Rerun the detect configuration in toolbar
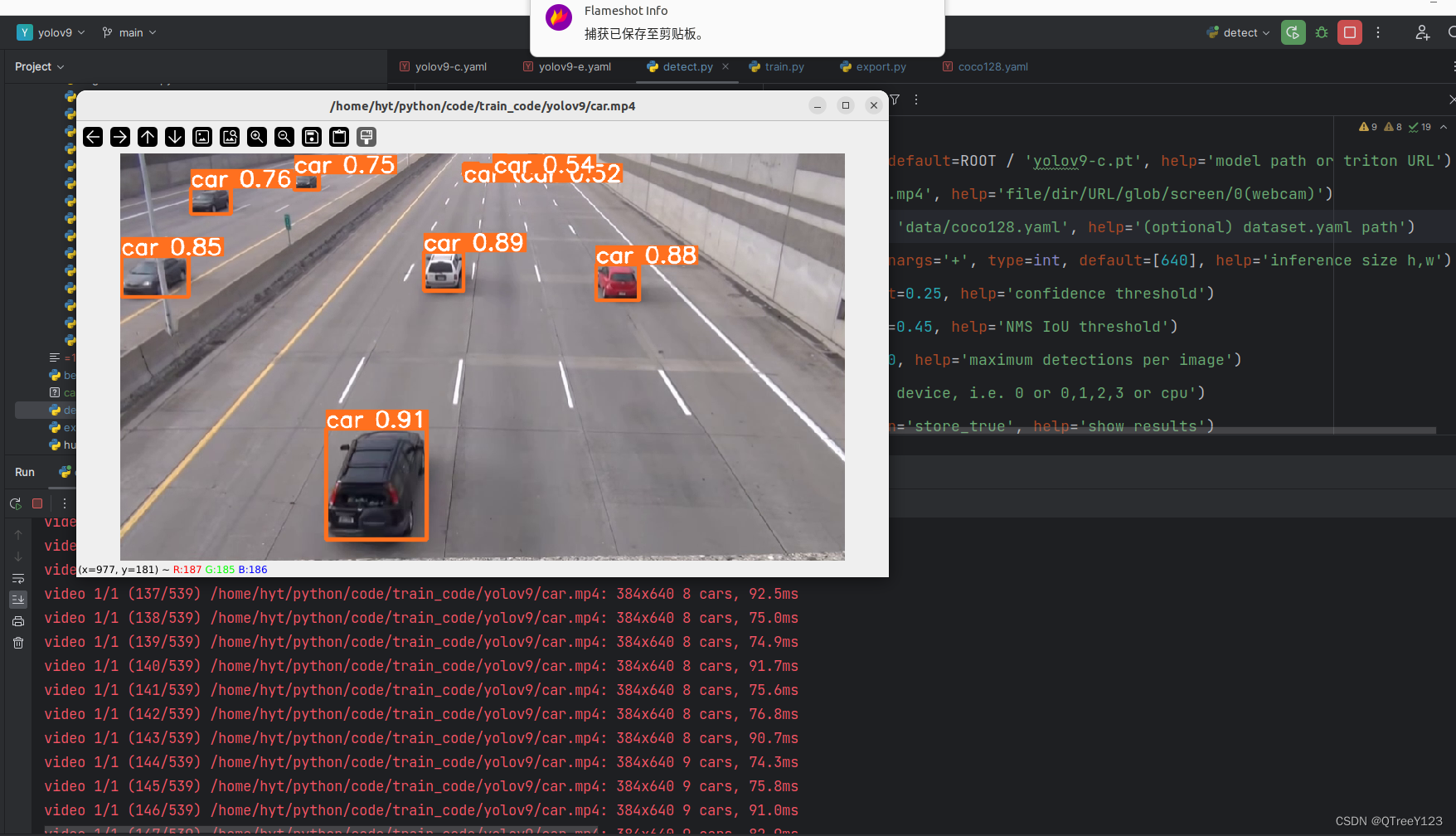This screenshot has height=836, width=1456. pos(1293,32)
